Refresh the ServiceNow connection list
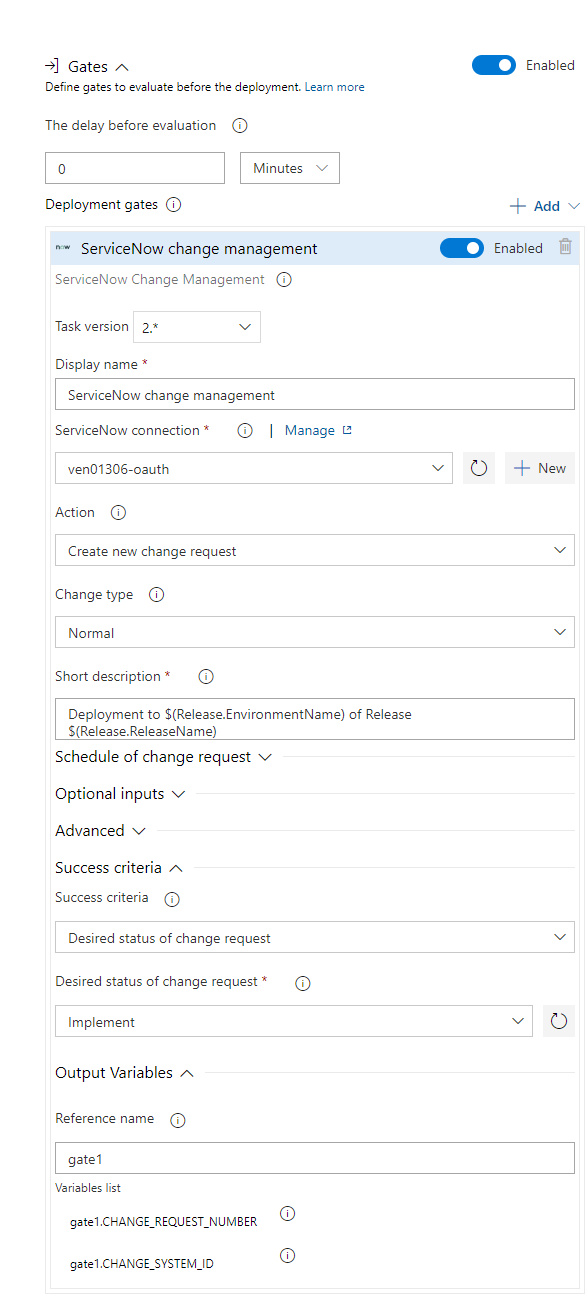This screenshot has width=587, height=1295. pyautogui.click(x=479, y=468)
